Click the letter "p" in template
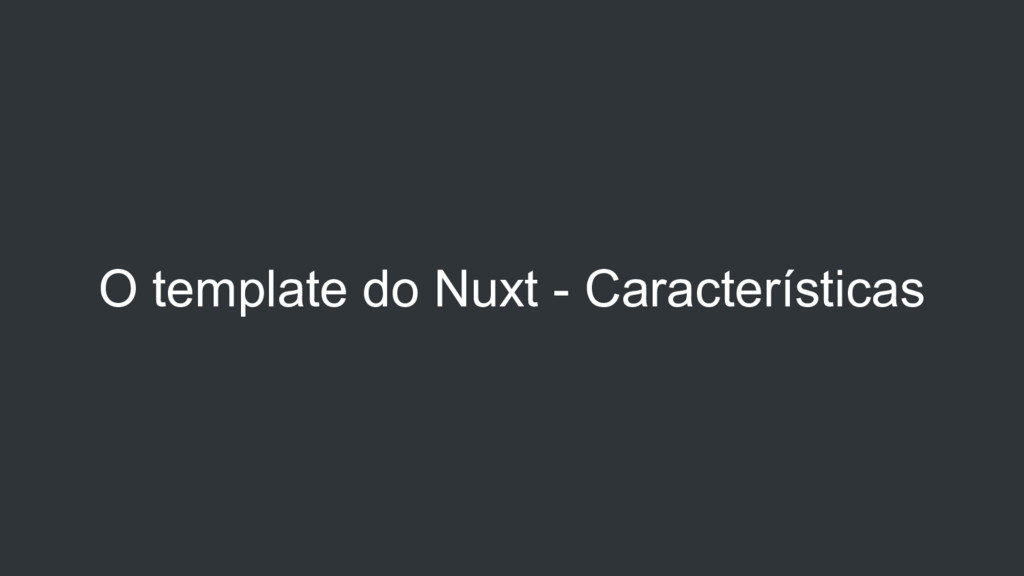 pyautogui.click(x=252, y=297)
